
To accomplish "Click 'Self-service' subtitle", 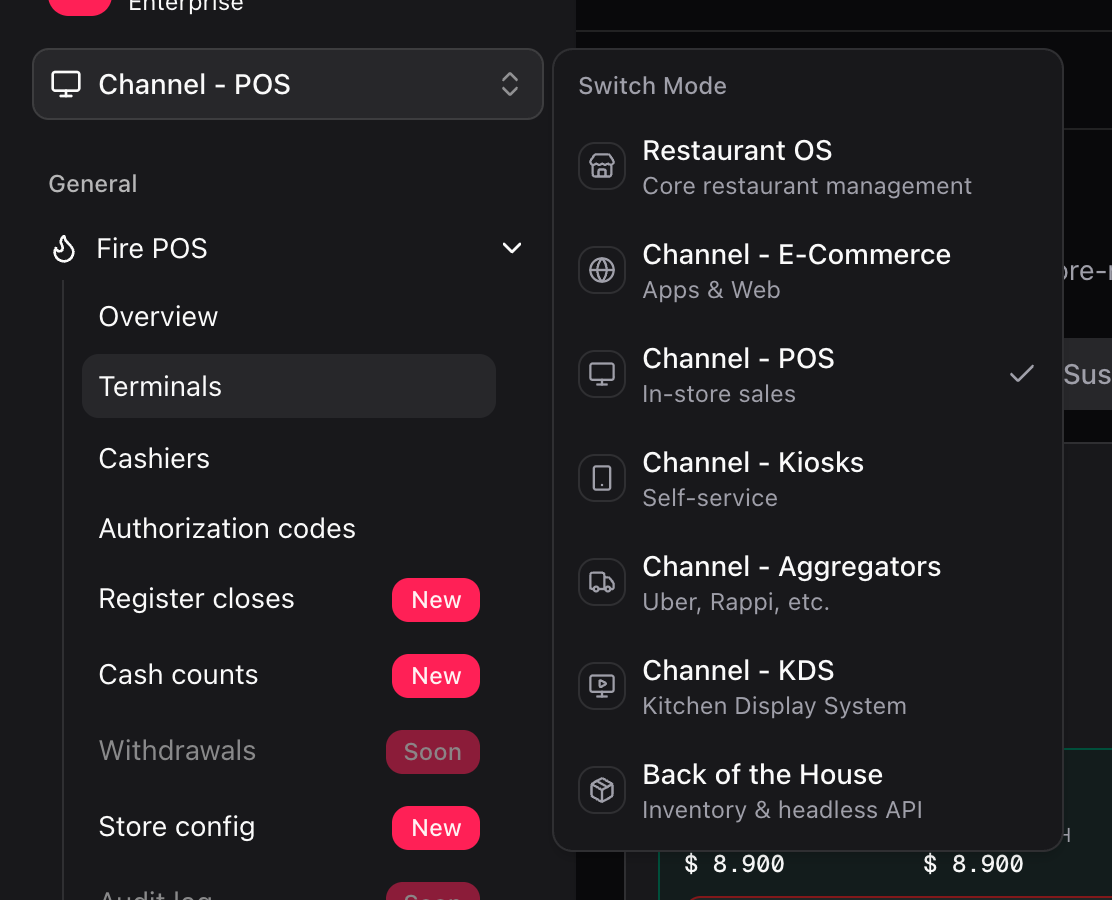I will [710, 498].
